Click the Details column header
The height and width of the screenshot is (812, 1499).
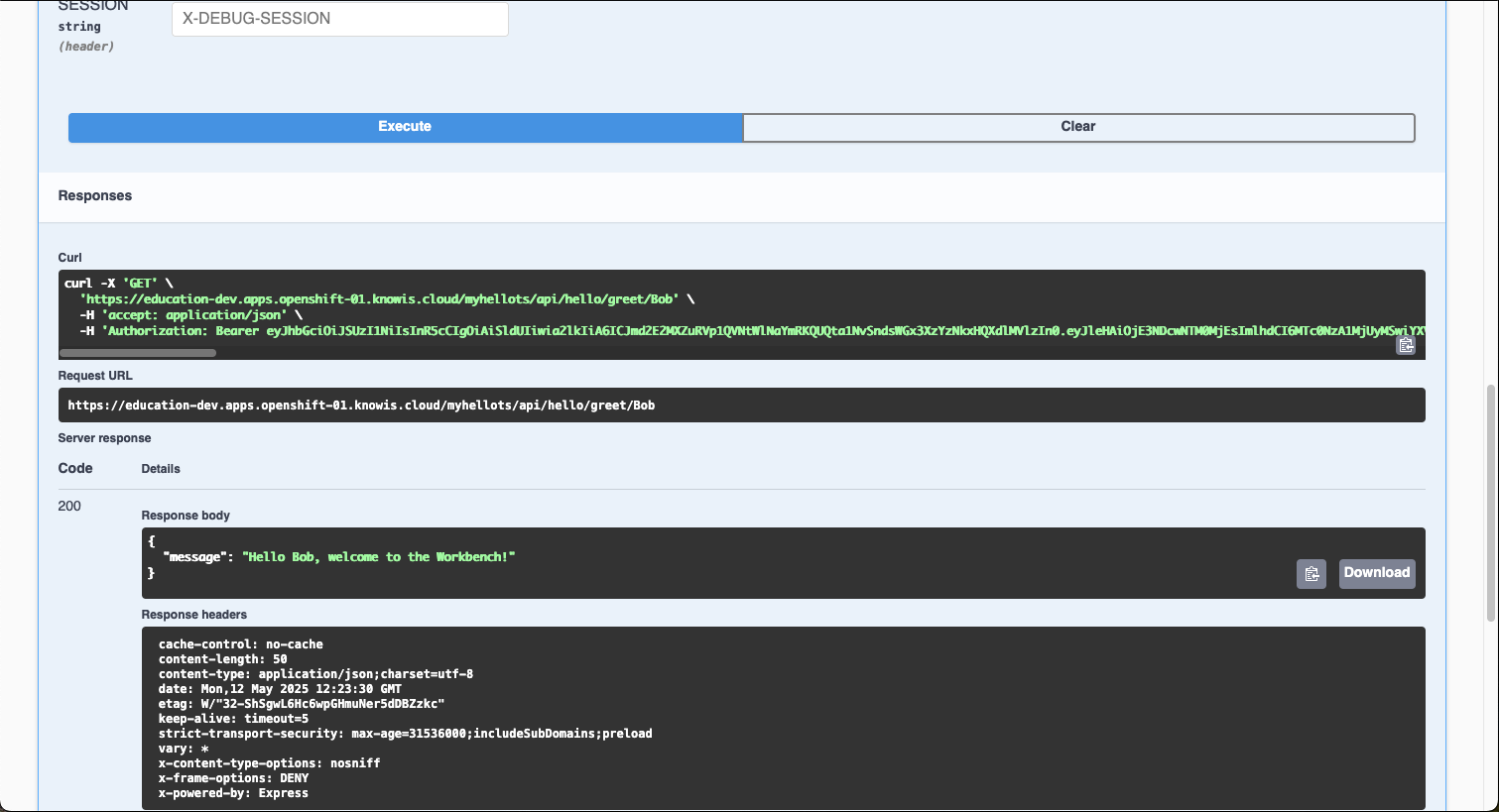pyautogui.click(x=160, y=468)
